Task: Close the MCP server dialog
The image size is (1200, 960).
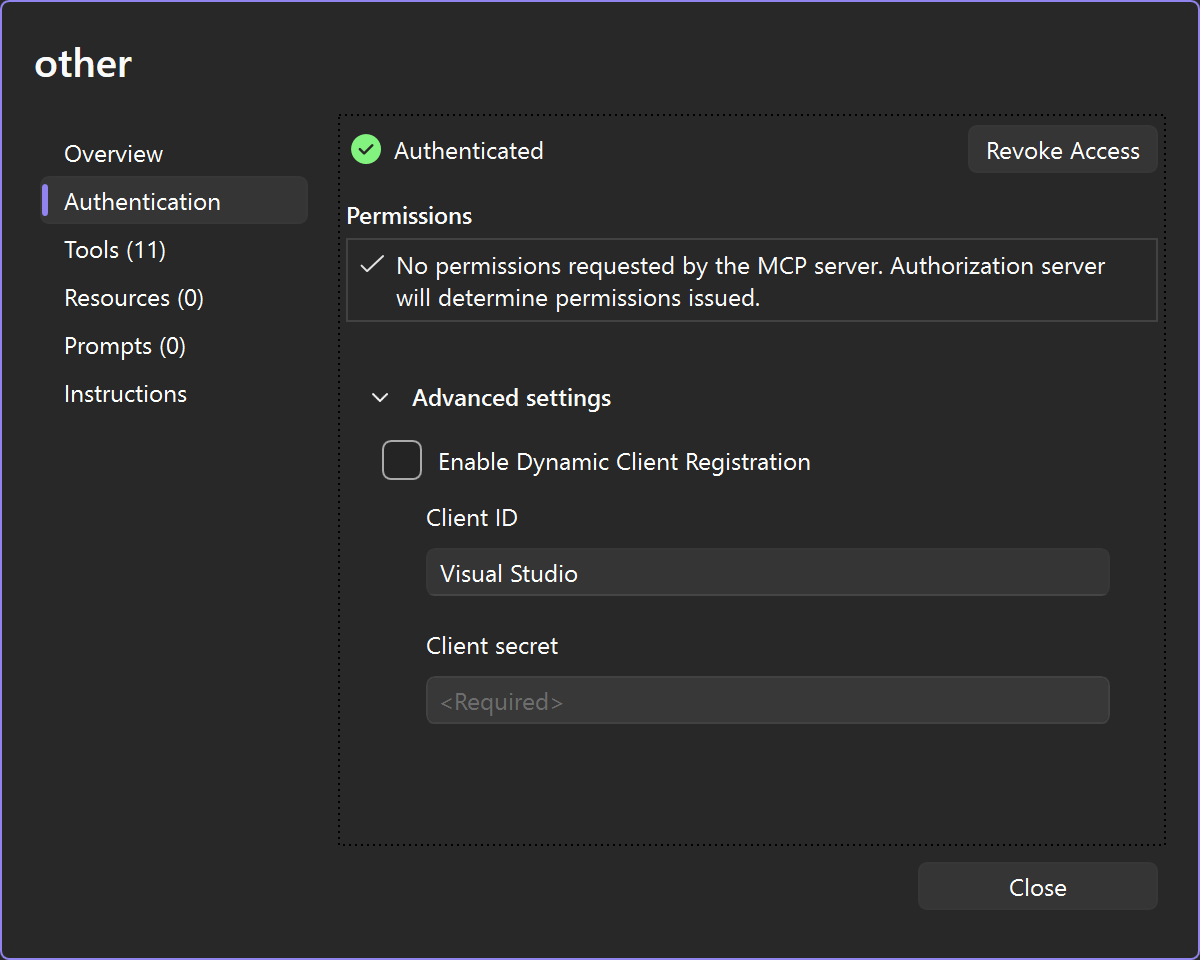Action: [1037, 886]
